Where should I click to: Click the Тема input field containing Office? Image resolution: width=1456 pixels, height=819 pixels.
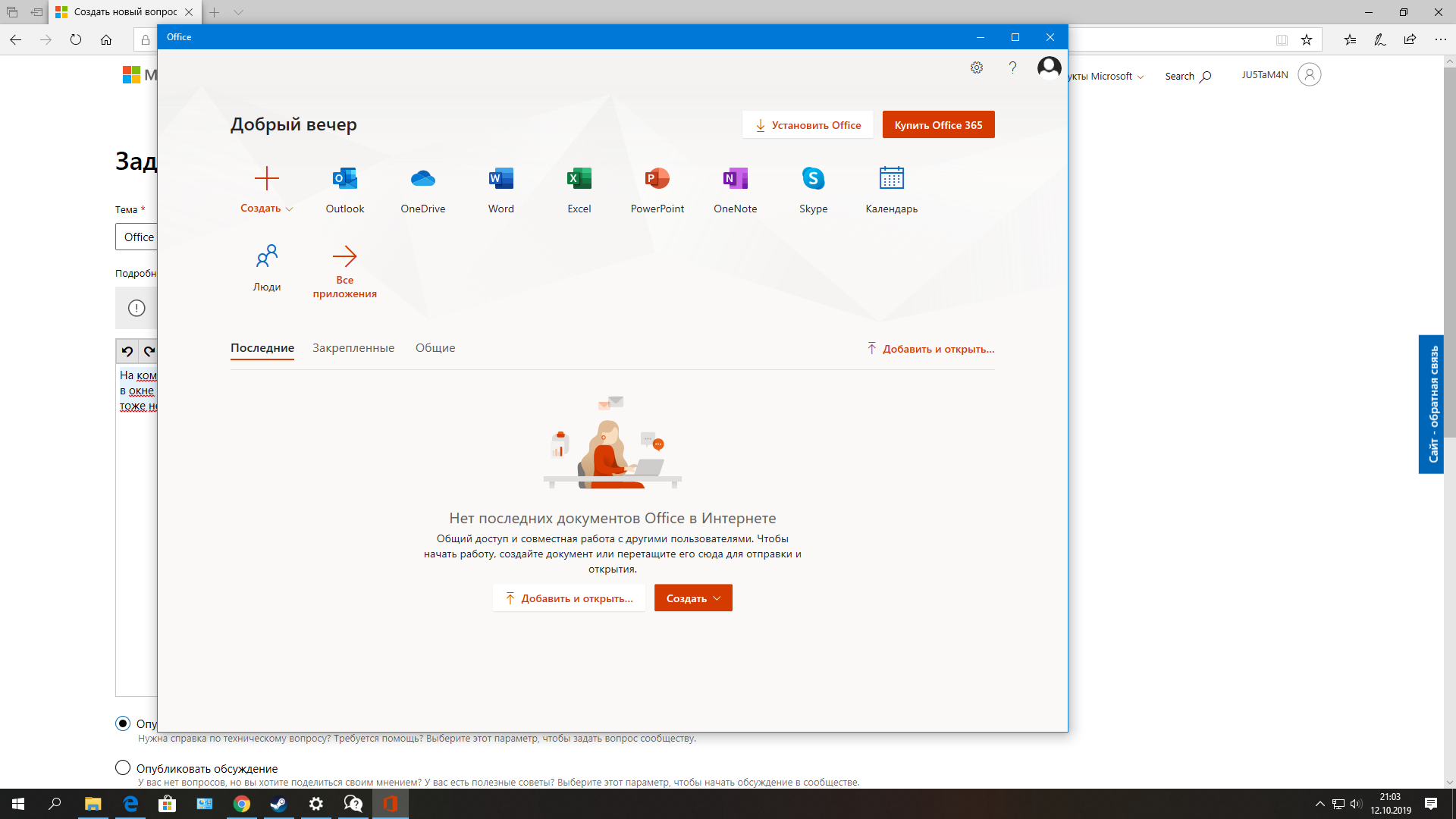tap(136, 237)
